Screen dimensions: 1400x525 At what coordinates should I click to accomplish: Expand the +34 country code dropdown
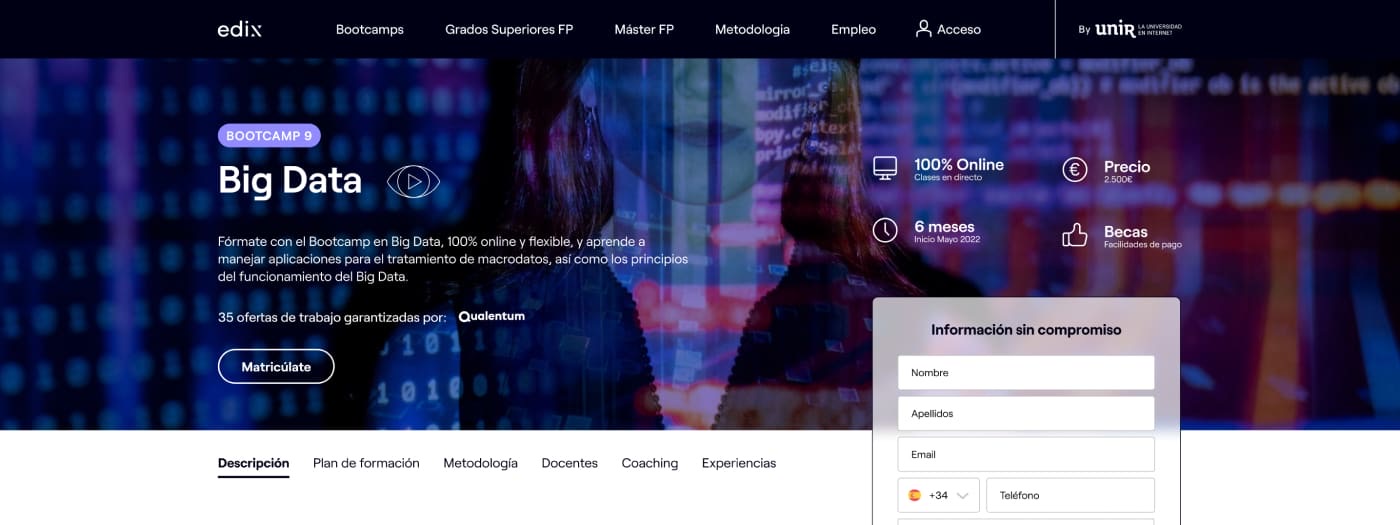938,495
